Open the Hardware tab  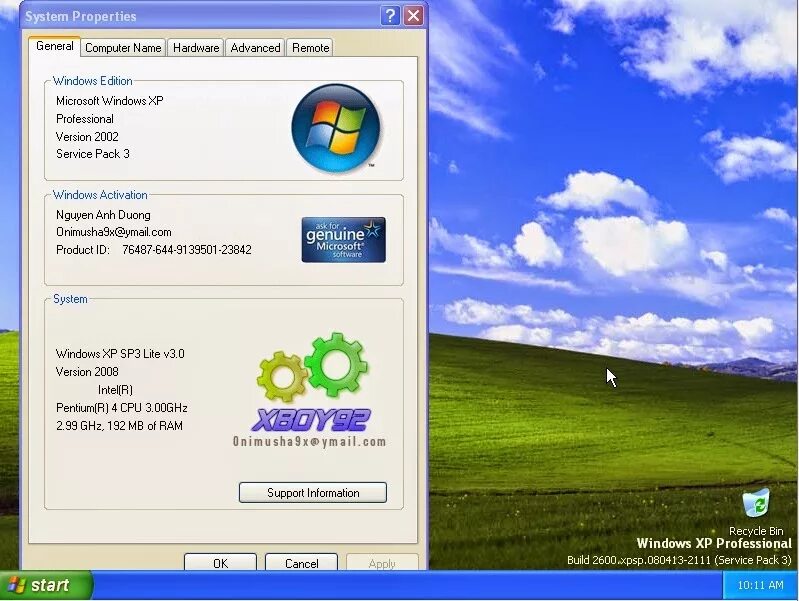tap(196, 48)
